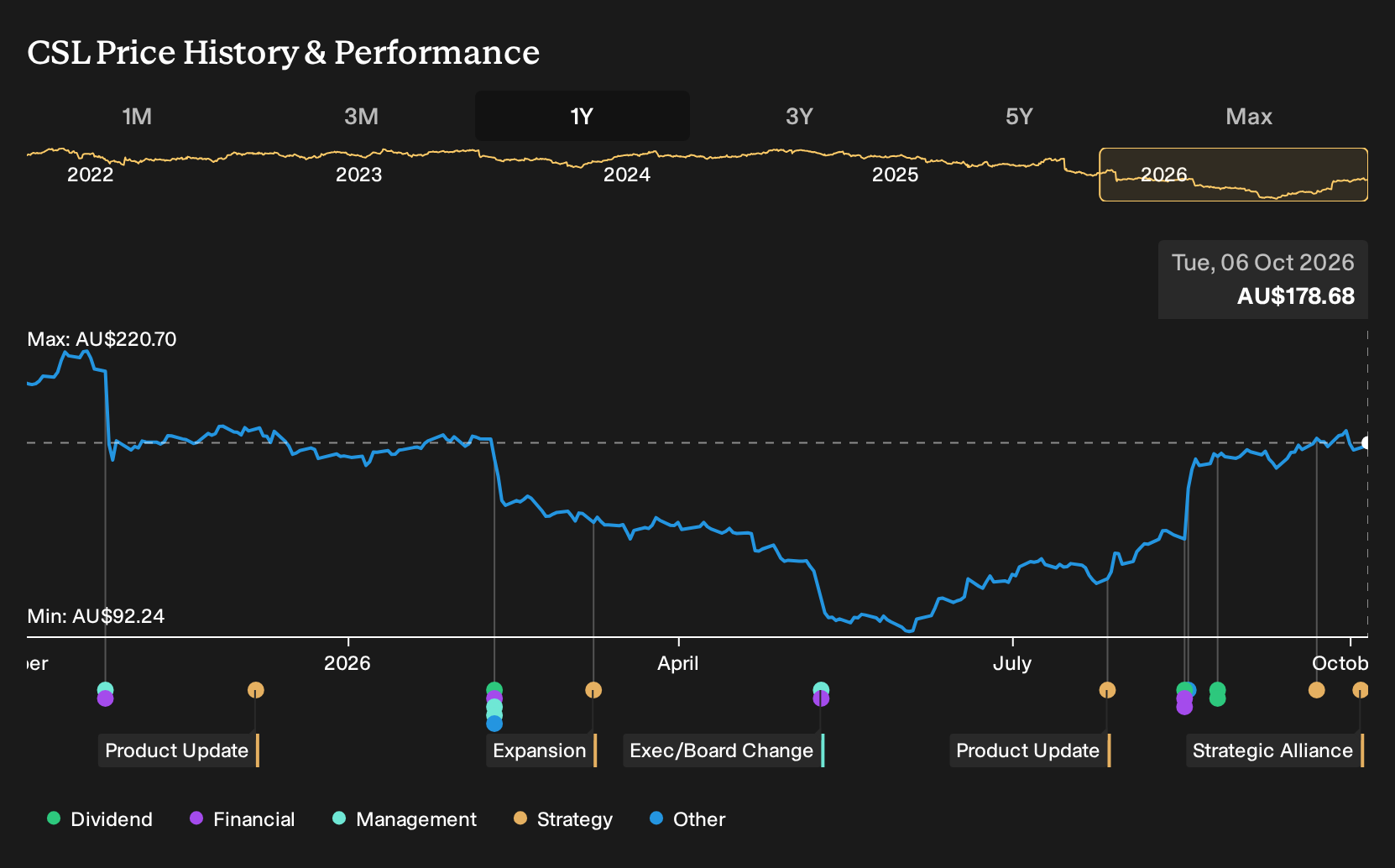The height and width of the screenshot is (868, 1395).
Task: Click purple Financial marker nearest chart's left edge
Action: (105, 699)
